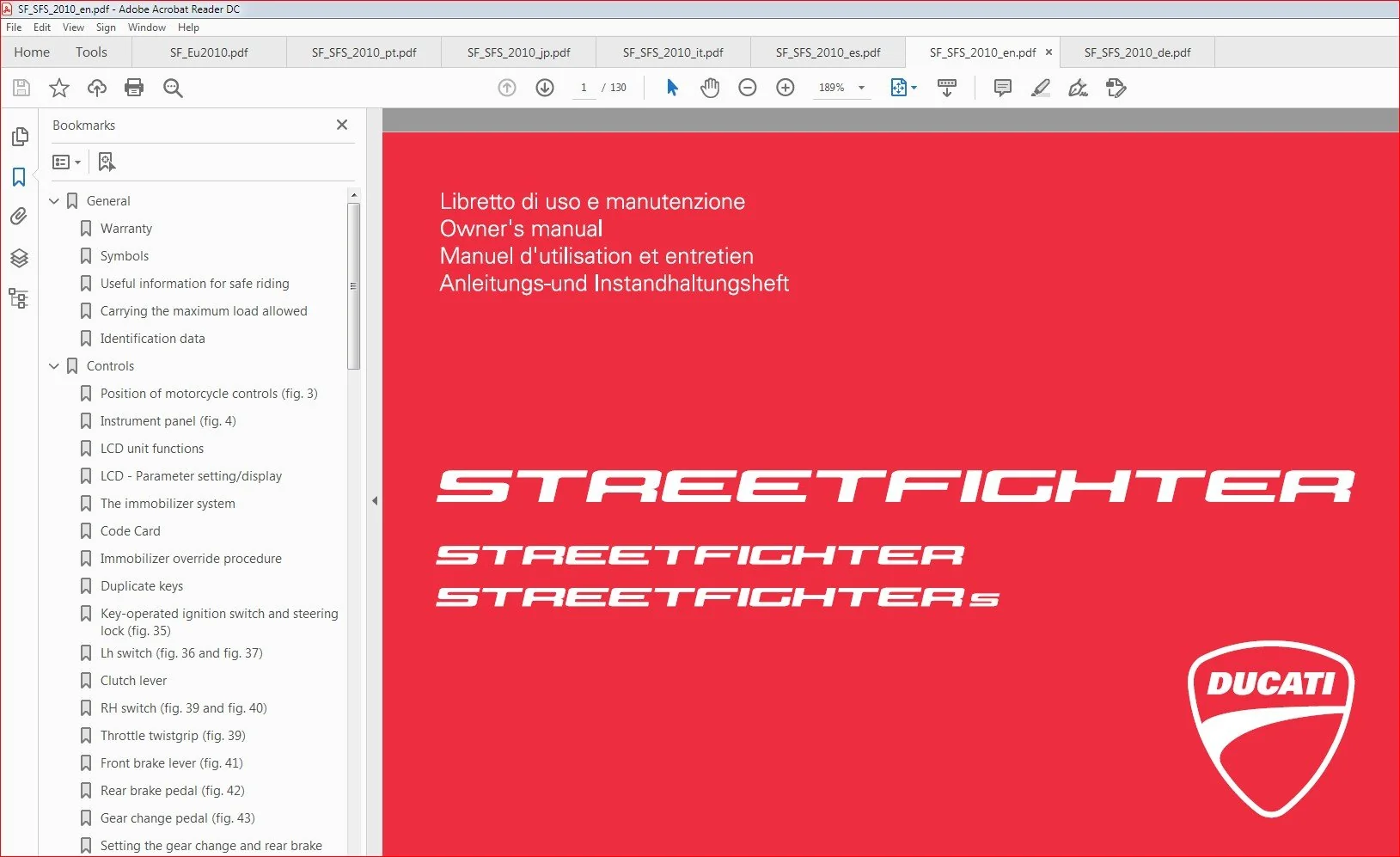The height and width of the screenshot is (857, 1400).
Task: Open the File menu
Action: click(14, 28)
